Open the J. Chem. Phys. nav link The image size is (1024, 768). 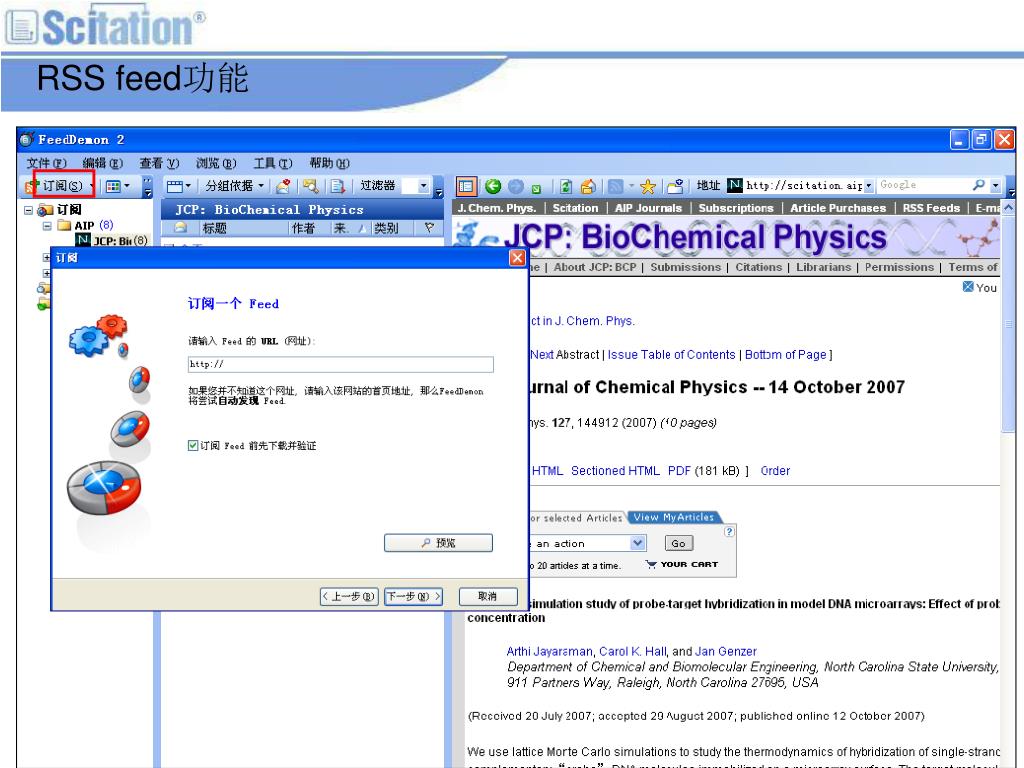(x=496, y=208)
